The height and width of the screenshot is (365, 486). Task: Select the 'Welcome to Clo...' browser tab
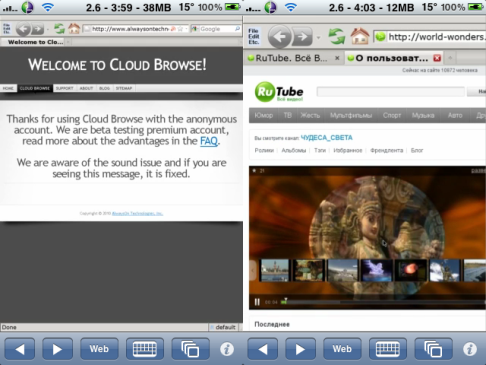coord(35,42)
